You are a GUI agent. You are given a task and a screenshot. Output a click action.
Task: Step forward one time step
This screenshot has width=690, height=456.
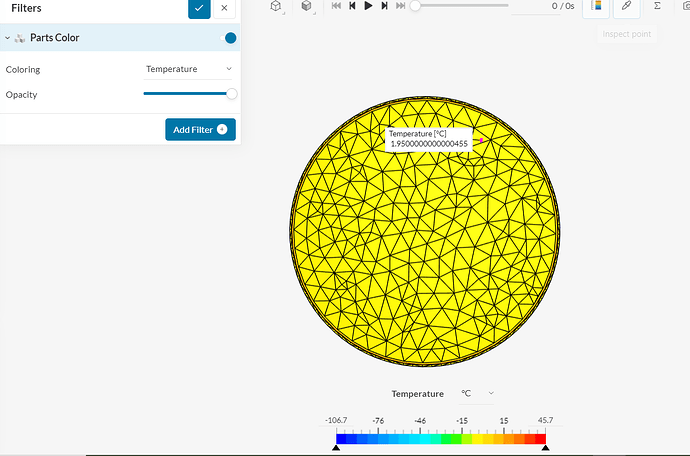384,6
